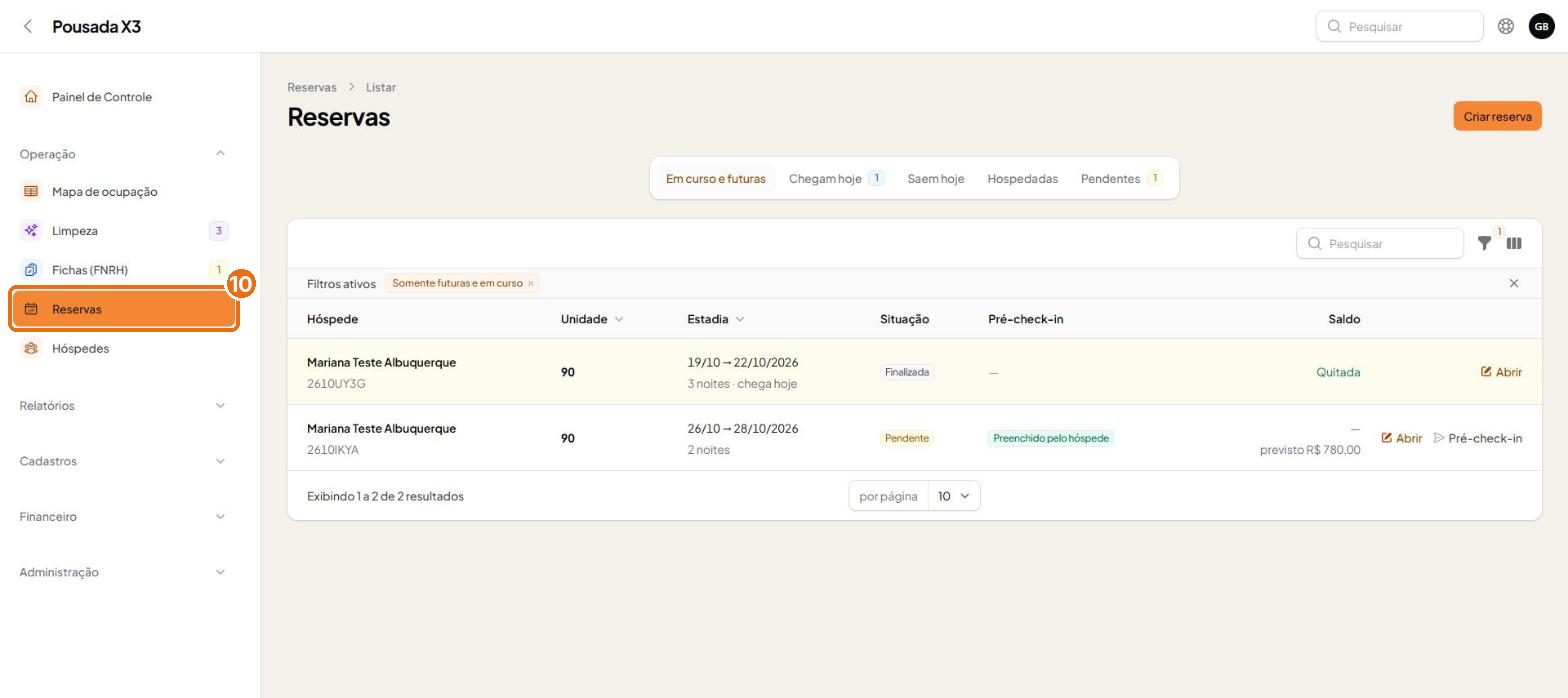Remove the 'Somente futuras e em curso' filter
Image resolution: width=1568 pixels, height=698 pixels.
pyautogui.click(x=531, y=284)
